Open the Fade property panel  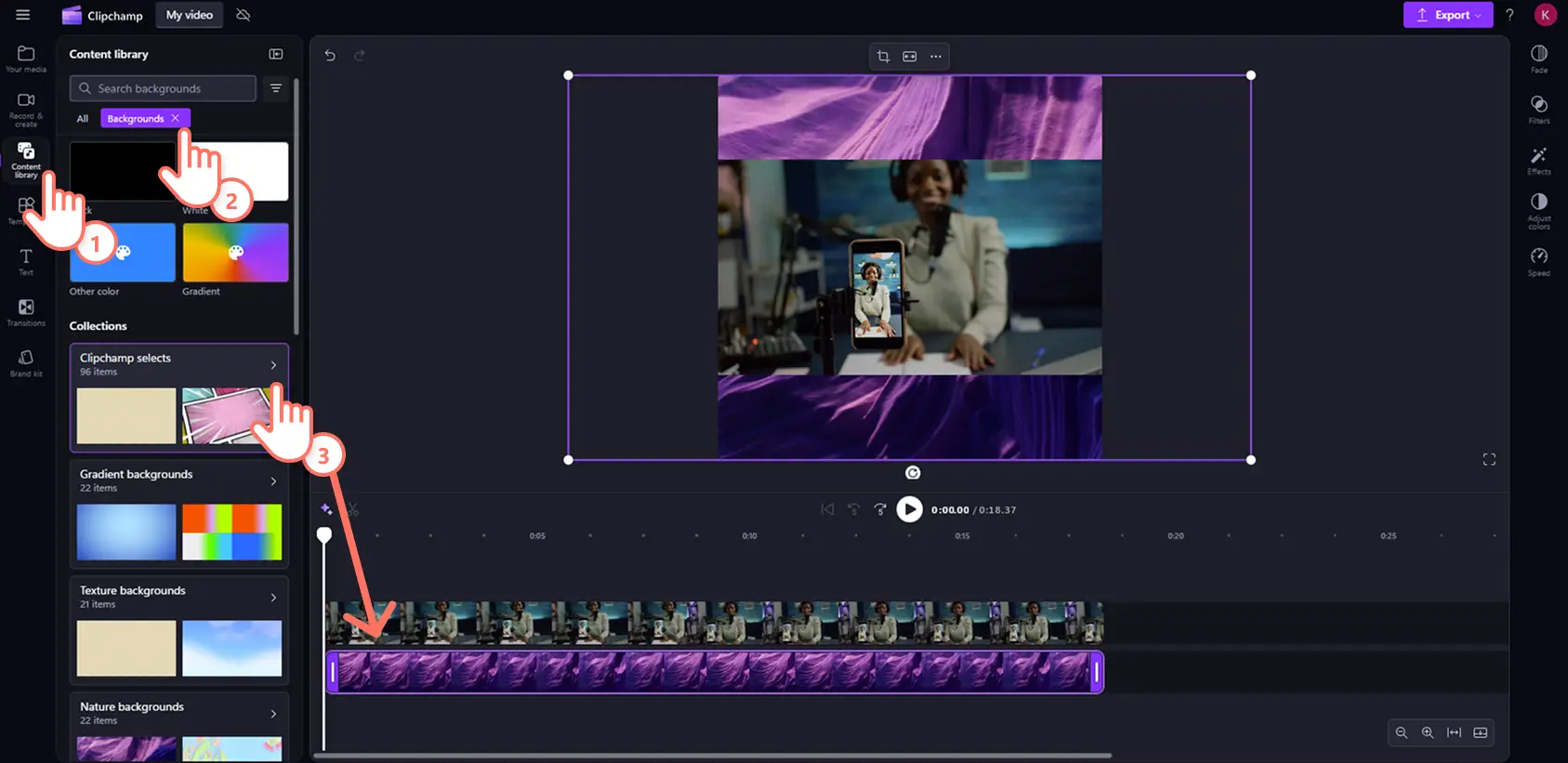(1539, 59)
